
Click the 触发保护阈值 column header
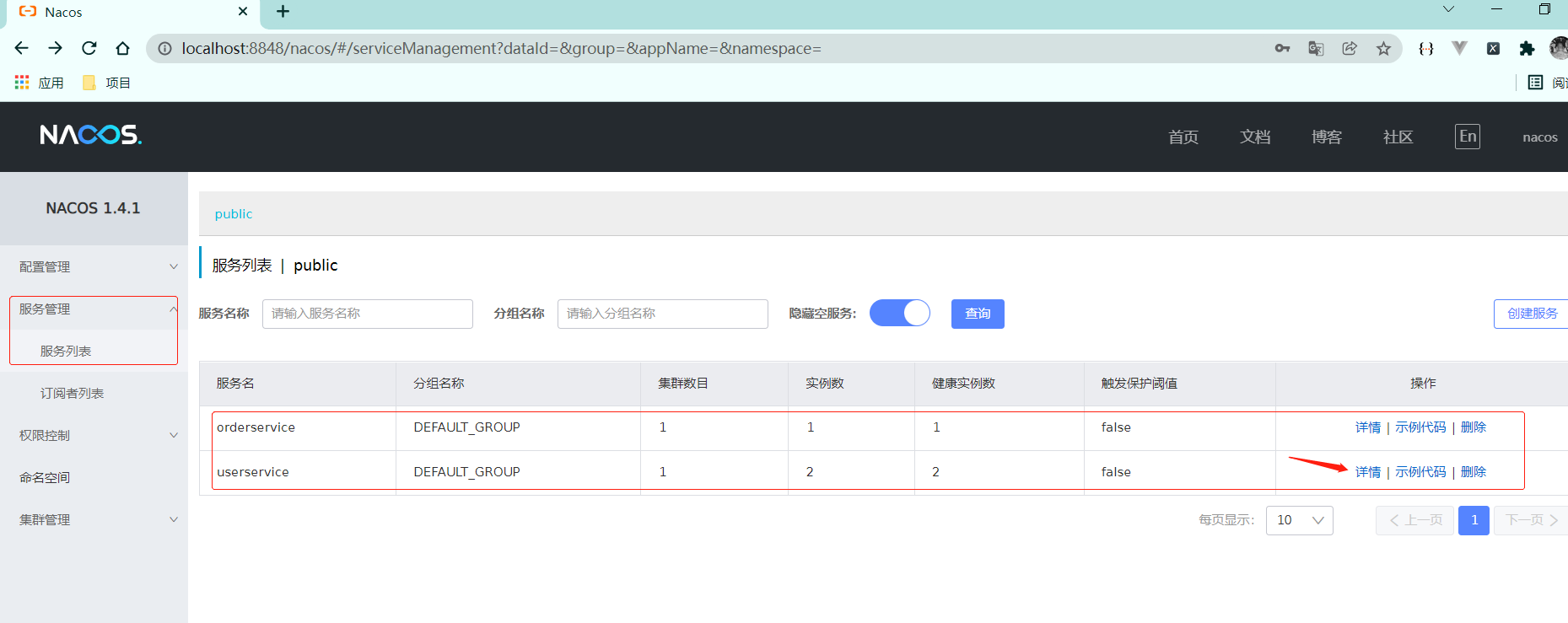[1139, 384]
